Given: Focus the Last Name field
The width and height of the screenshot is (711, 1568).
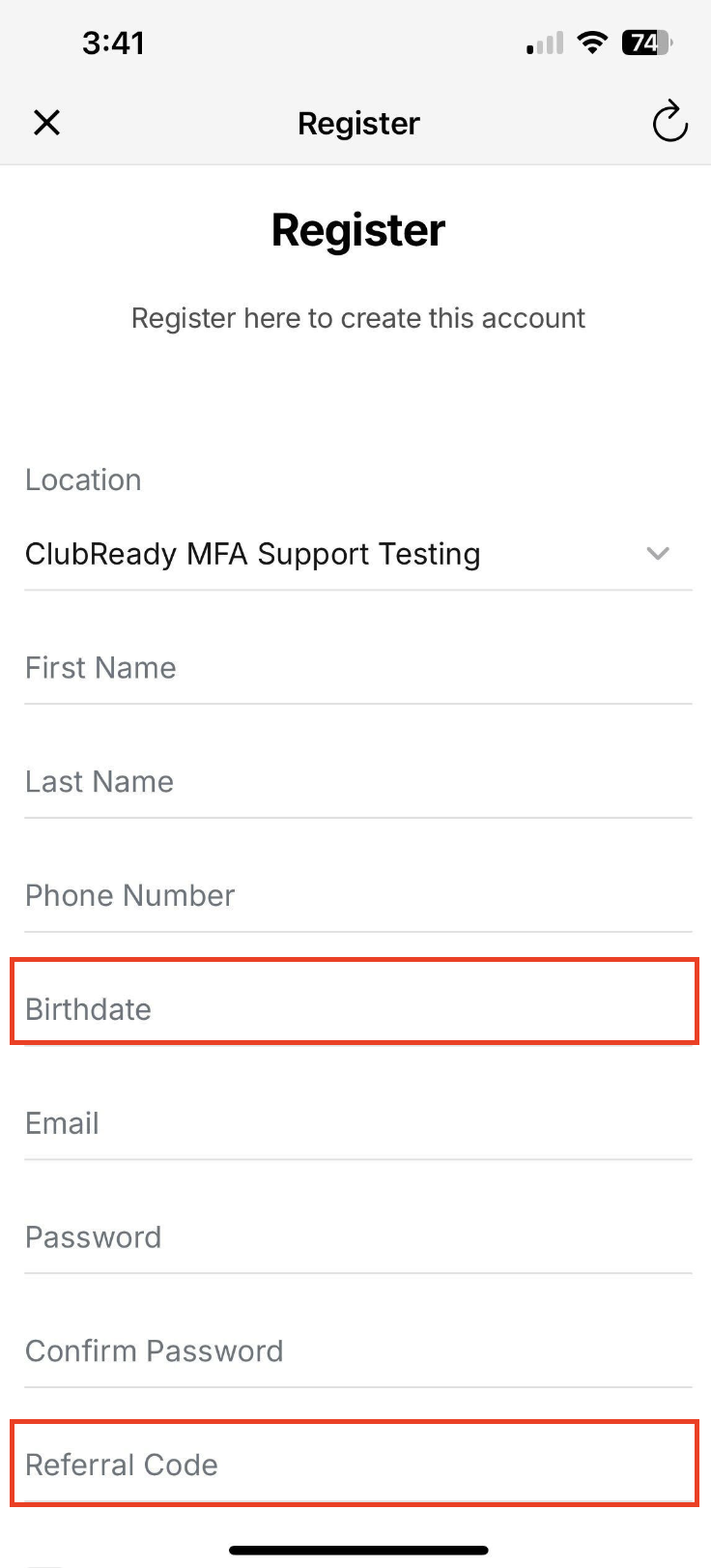Looking at the screenshot, I should (357, 782).
